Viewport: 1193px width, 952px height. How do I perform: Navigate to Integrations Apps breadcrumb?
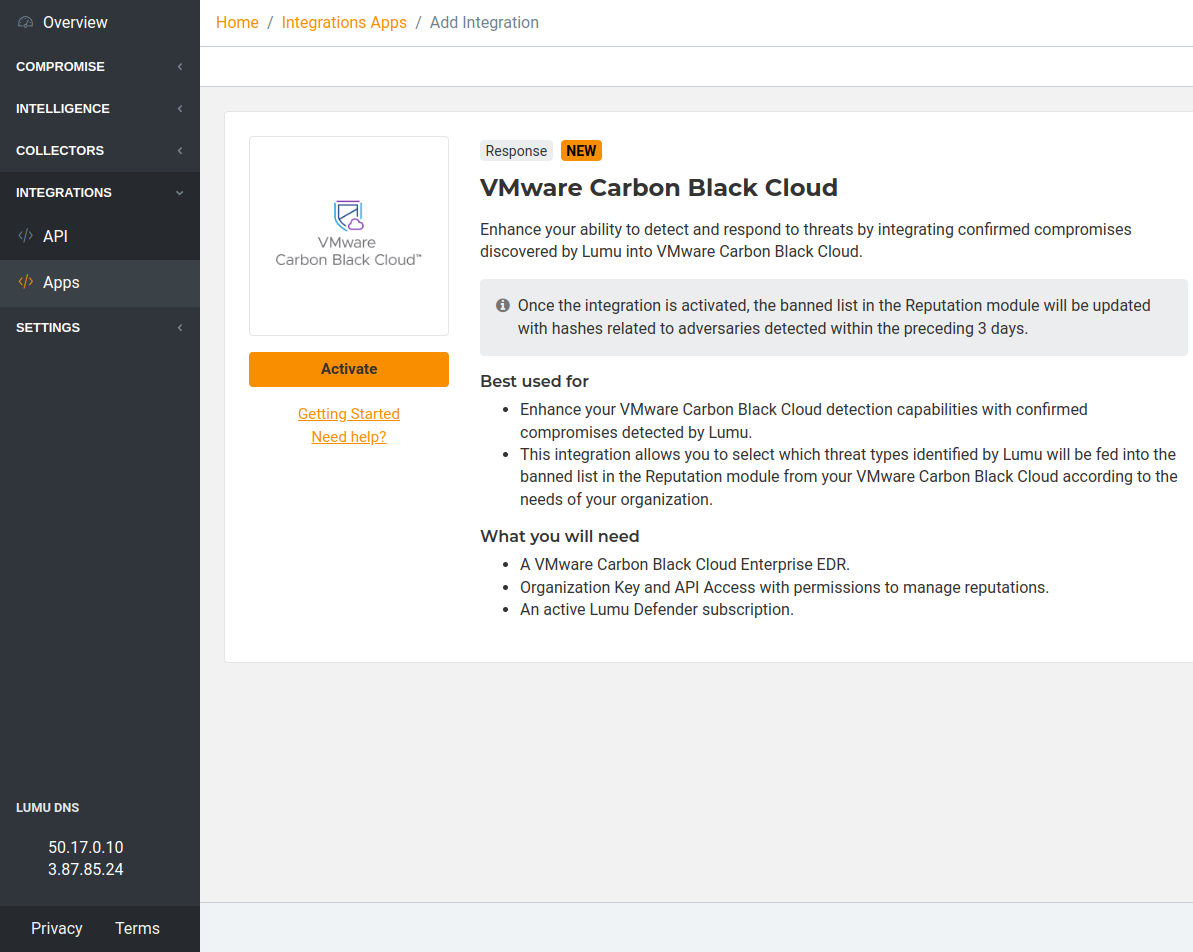pos(344,22)
